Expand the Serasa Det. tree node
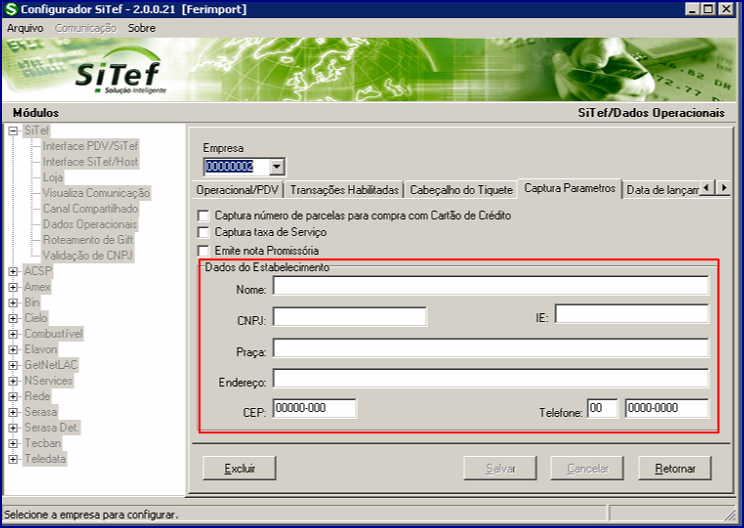Viewport: 744px width, 528px height. click(13, 428)
